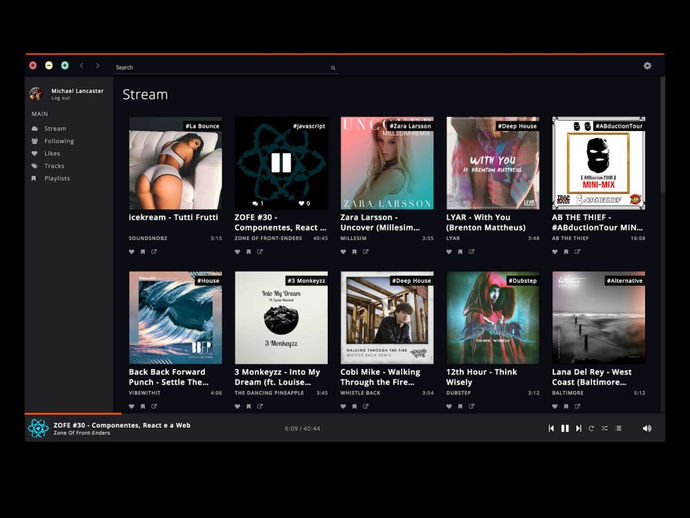The image size is (690, 518).
Task: Add 3 Monkeyzz track to playlist
Action: coord(249,406)
